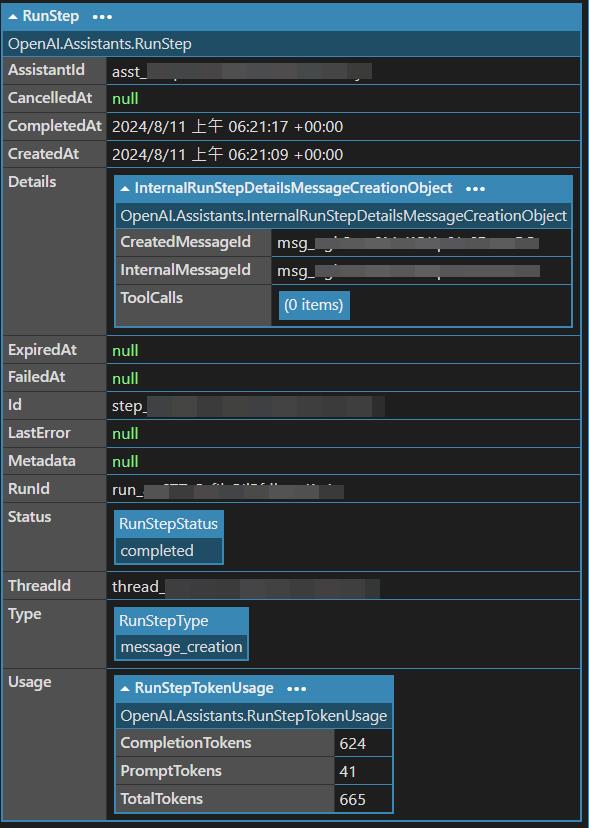This screenshot has width=589, height=828.
Task: Open the RunStep ellipsis menu
Action: point(102,17)
